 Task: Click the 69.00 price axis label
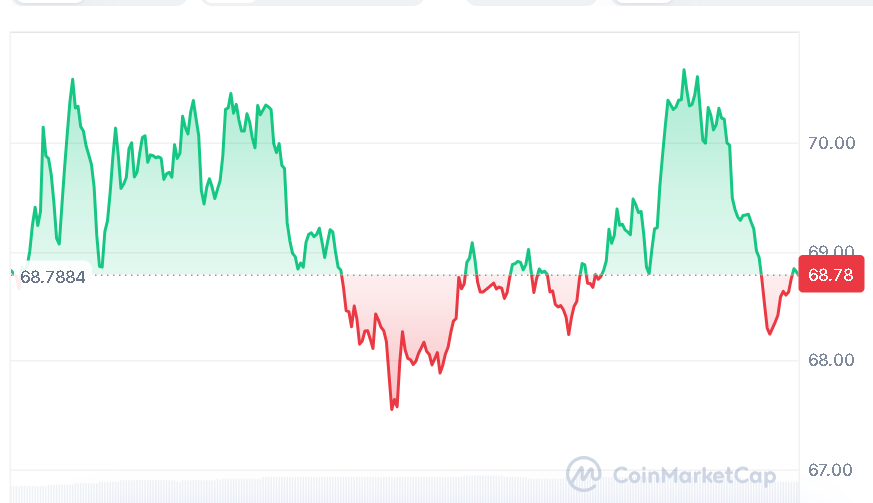click(831, 252)
